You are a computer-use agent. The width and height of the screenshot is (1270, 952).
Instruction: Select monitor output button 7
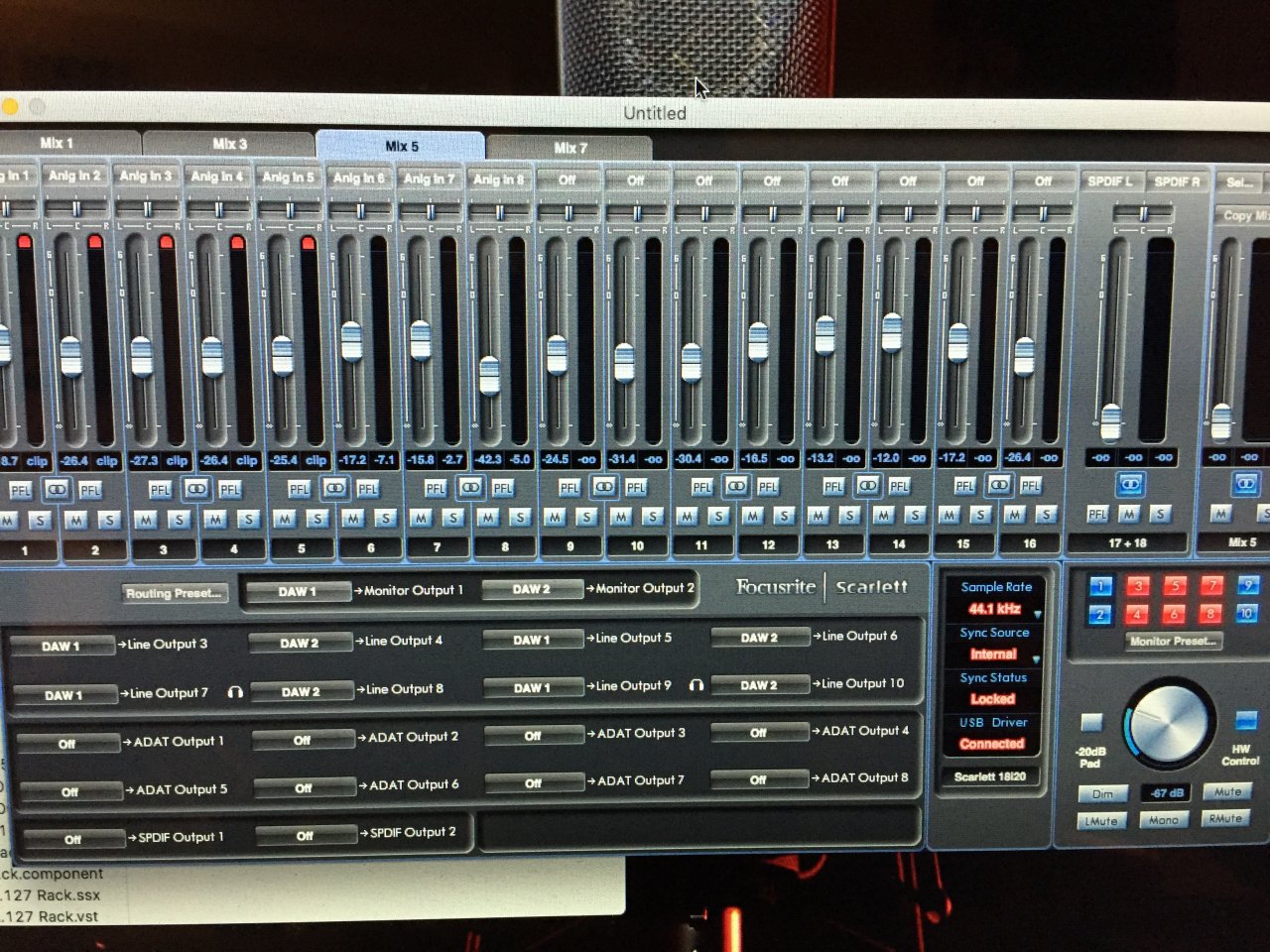1211,585
